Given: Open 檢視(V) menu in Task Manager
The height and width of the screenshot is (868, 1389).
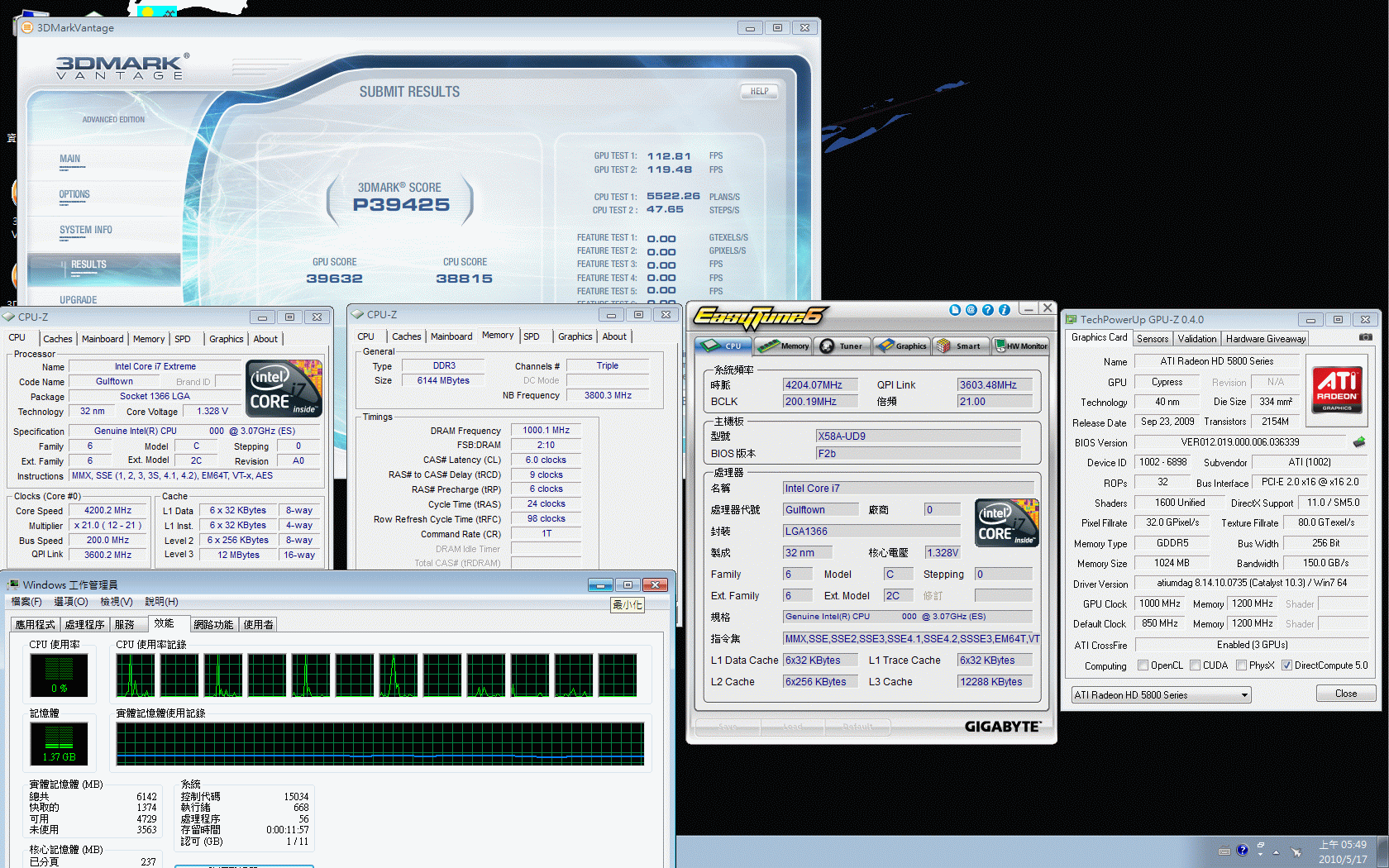Looking at the screenshot, I should (x=116, y=602).
